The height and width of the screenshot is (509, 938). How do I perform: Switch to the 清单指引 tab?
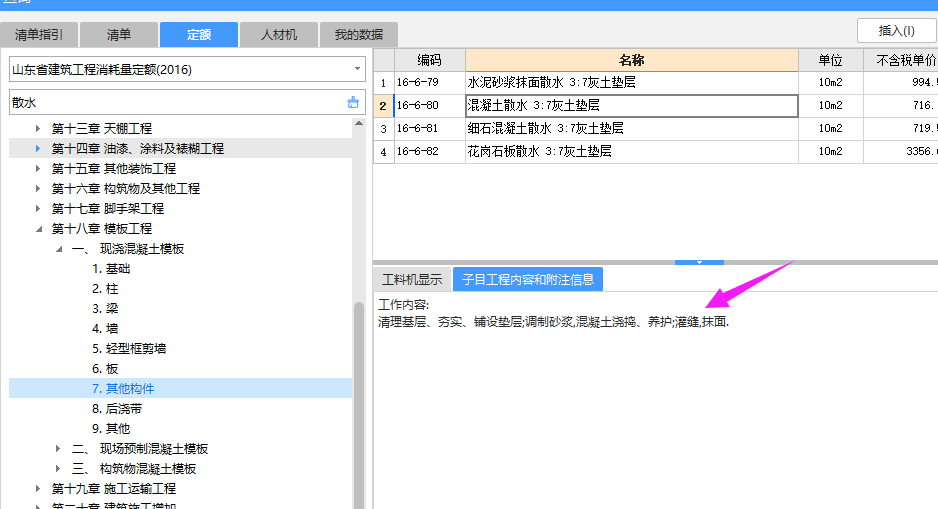pos(39,34)
